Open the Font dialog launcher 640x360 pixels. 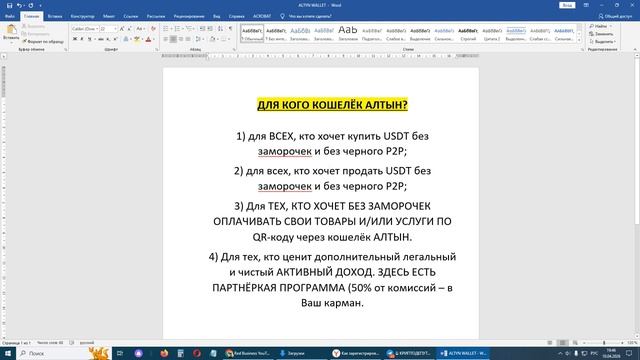[157, 49]
